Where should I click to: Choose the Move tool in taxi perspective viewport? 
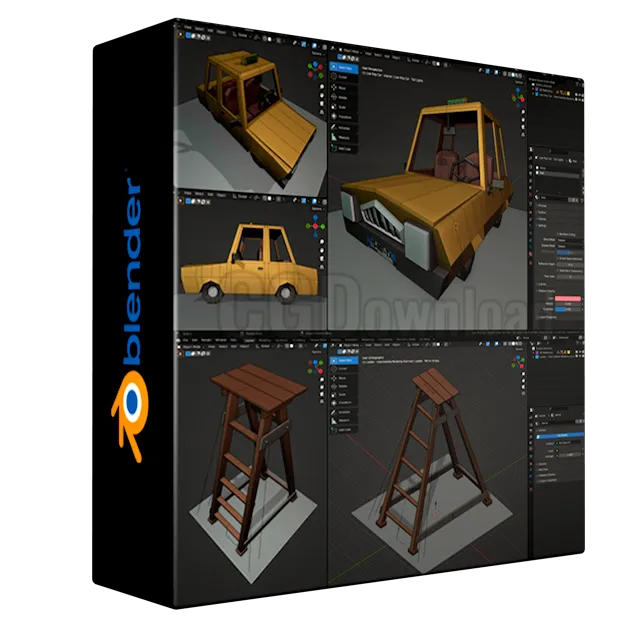pos(342,88)
